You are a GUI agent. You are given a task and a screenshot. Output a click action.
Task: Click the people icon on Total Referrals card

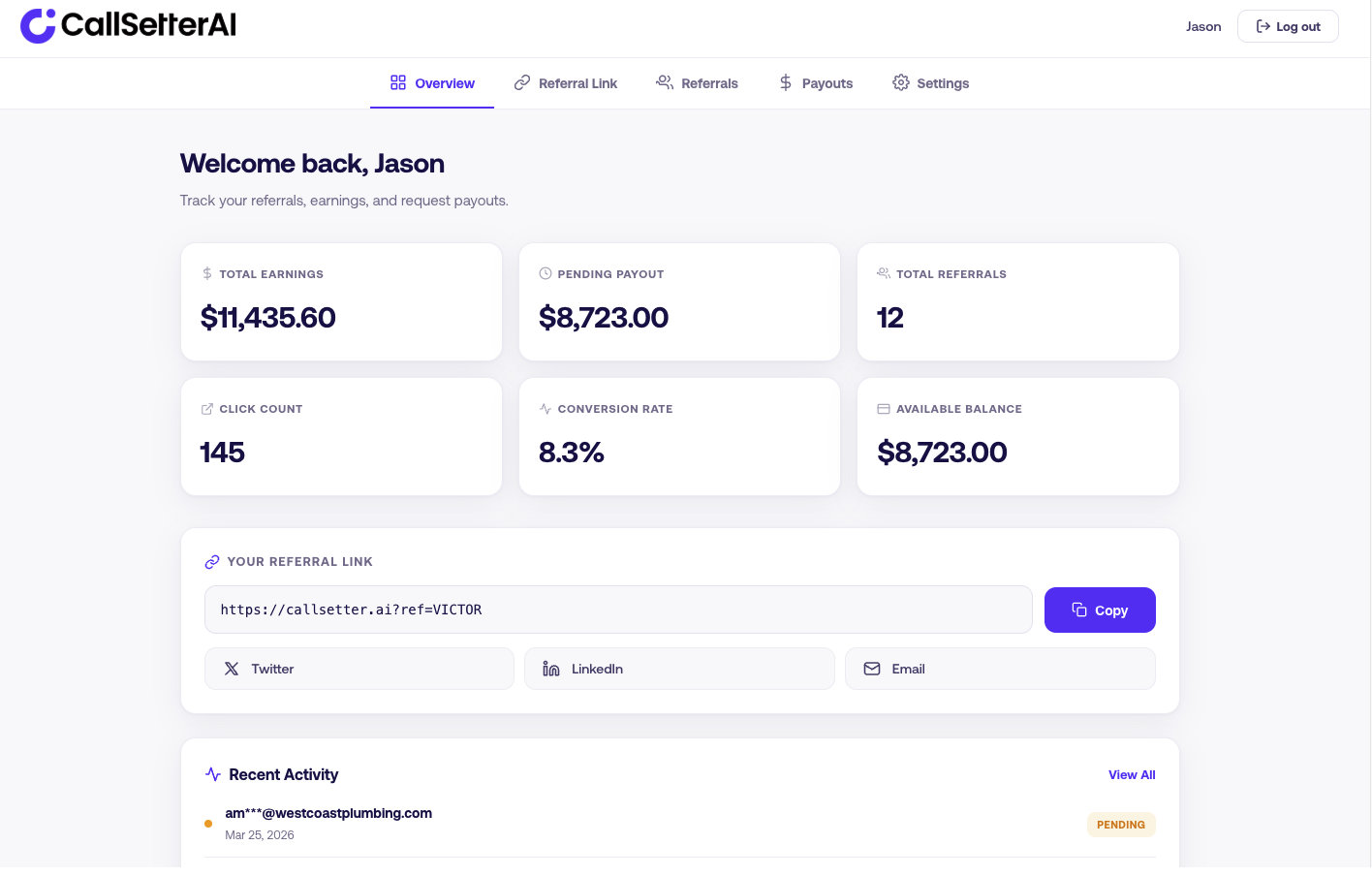[883, 272]
